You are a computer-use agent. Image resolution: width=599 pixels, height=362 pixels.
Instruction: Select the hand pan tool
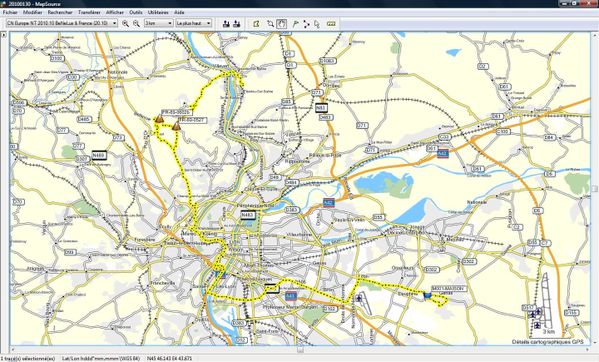coord(282,24)
